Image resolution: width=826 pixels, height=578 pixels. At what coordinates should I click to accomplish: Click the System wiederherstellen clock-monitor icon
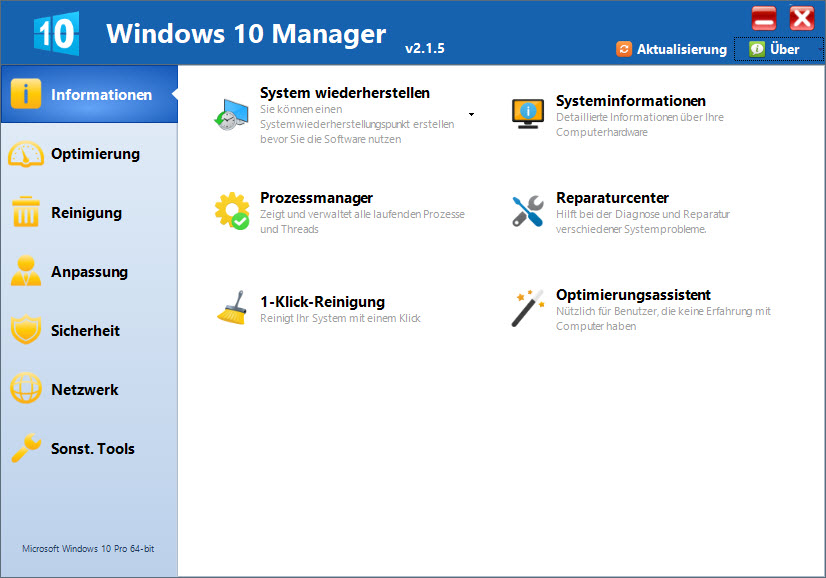(x=231, y=114)
